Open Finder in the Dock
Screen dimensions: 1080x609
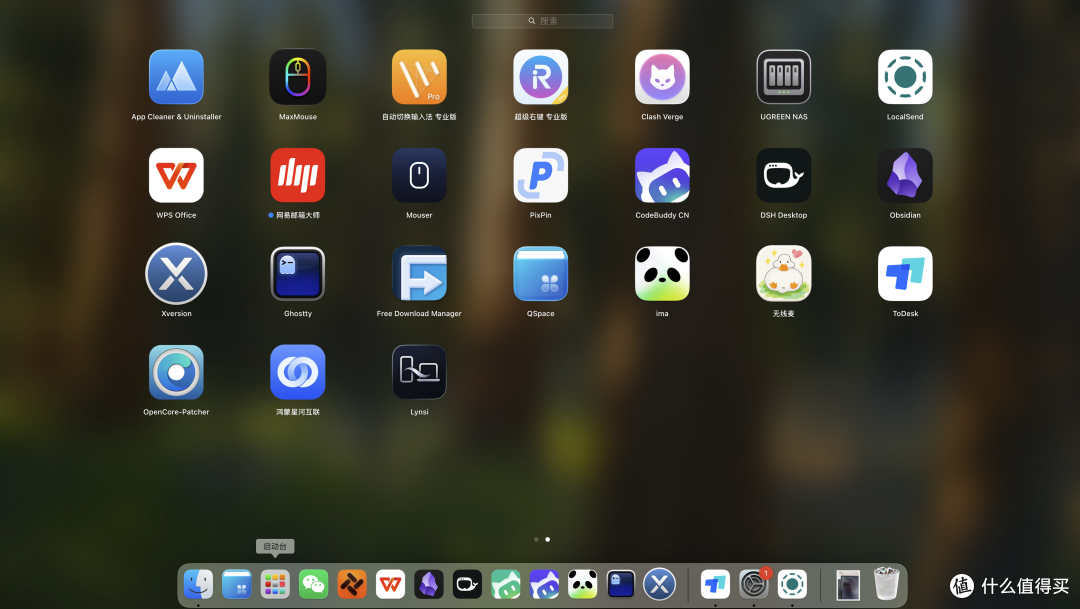click(198, 584)
